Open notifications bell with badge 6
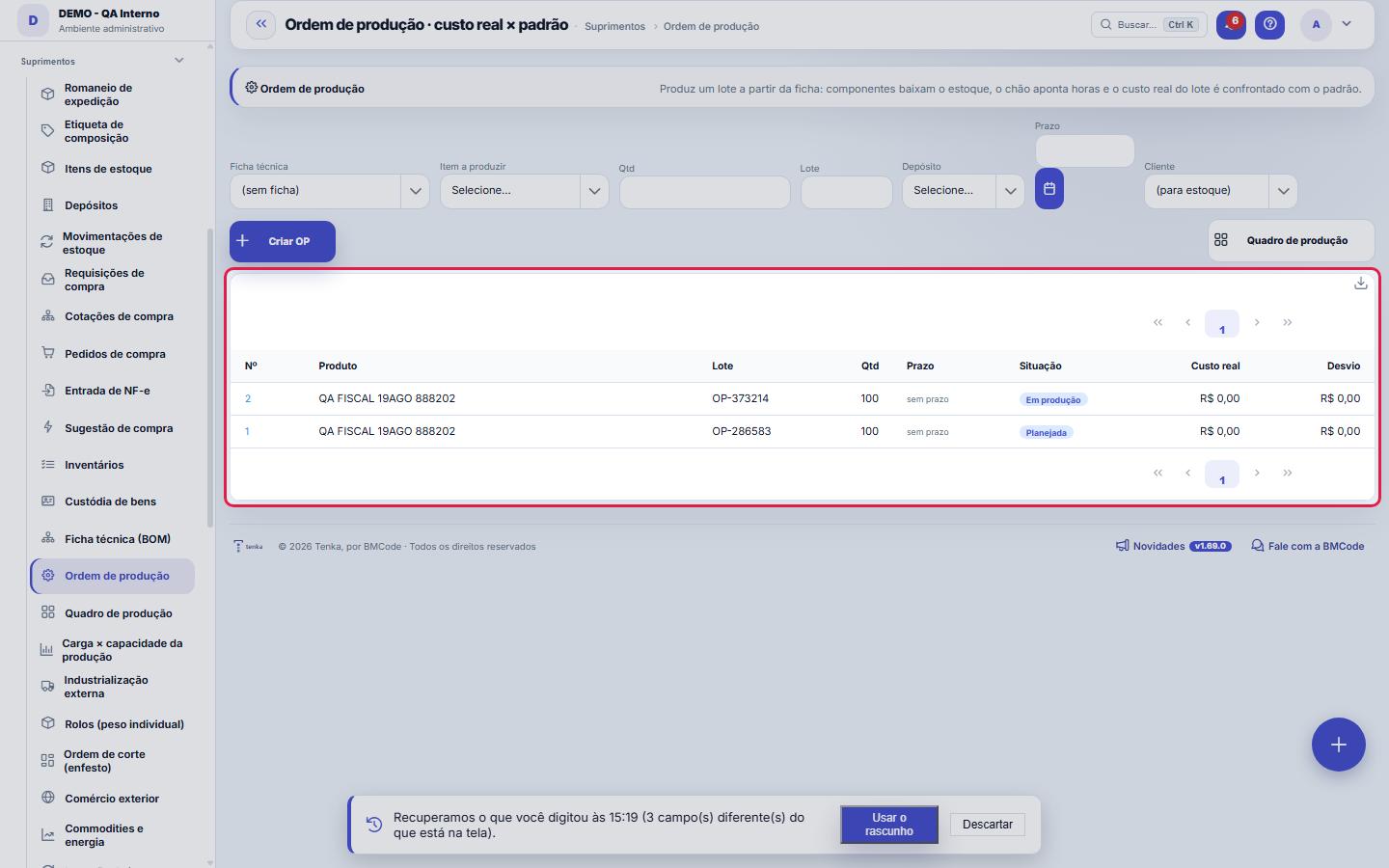 [1231, 25]
